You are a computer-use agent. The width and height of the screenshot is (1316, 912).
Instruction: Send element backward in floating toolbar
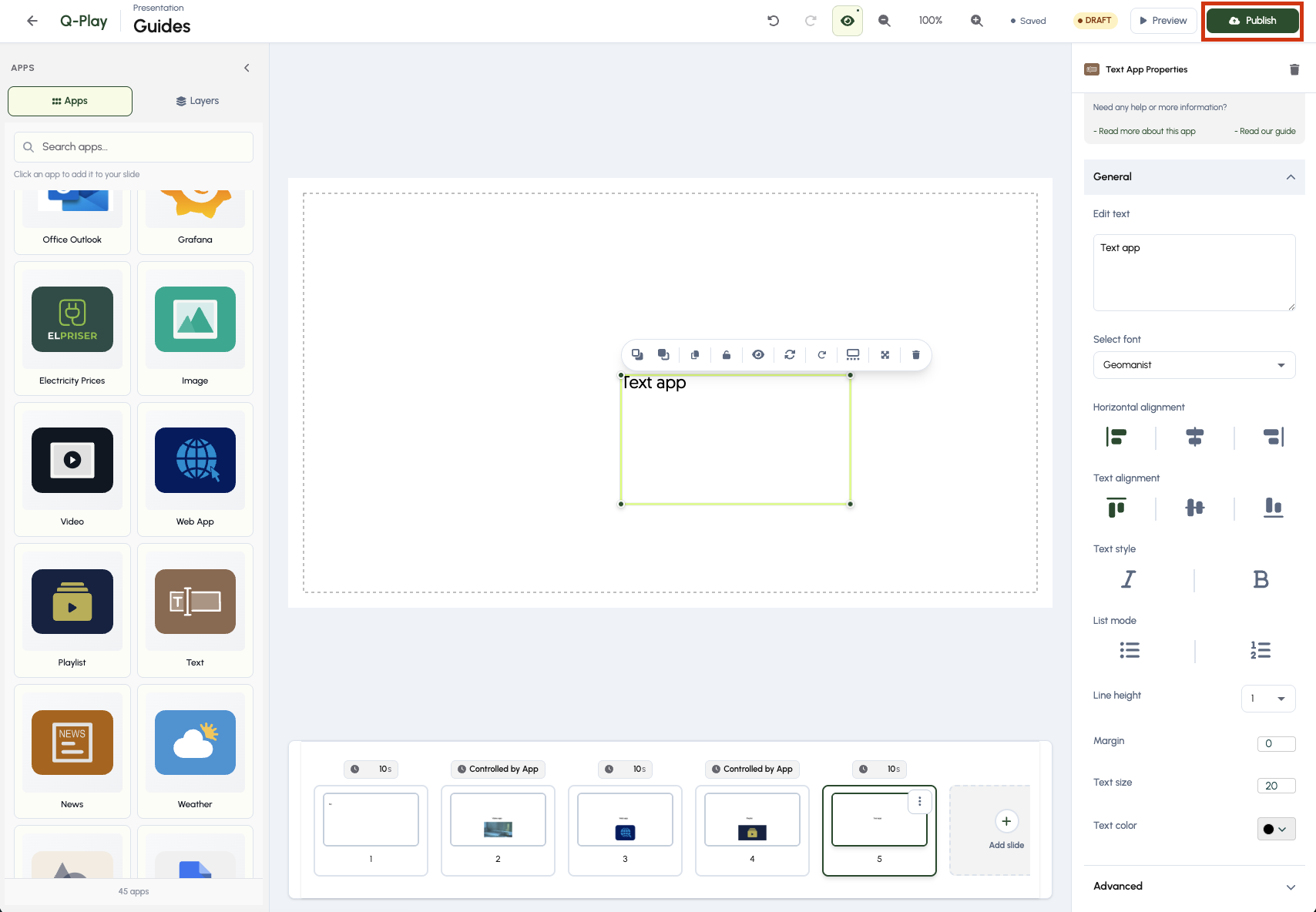(637, 355)
